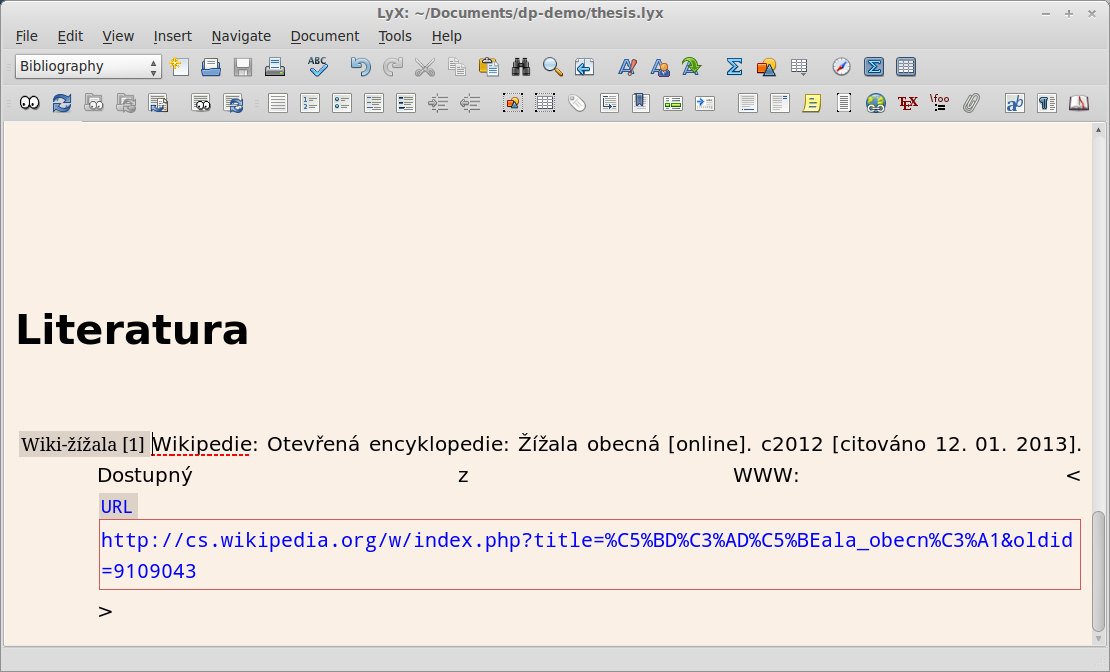Apply an itemized bullet list

click(342, 103)
